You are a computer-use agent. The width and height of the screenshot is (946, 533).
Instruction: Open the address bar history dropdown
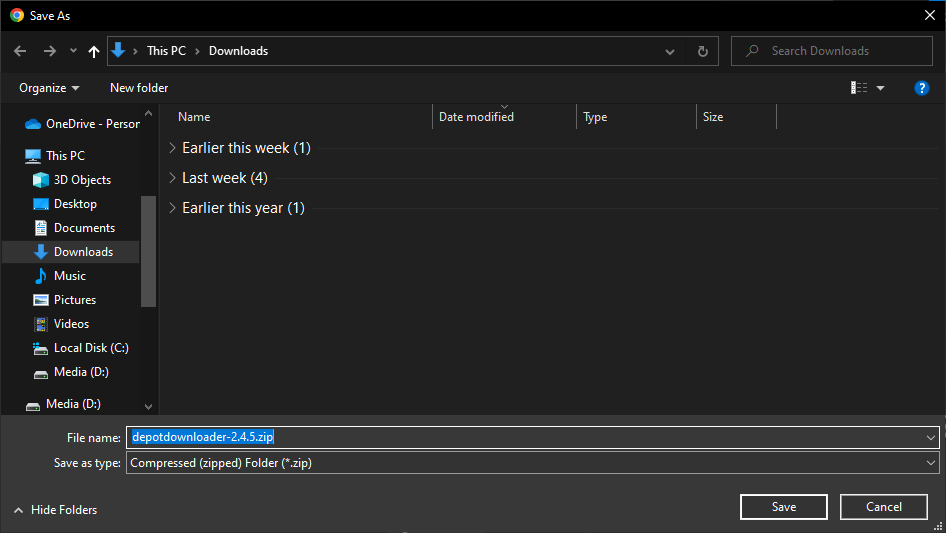pos(670,51)
